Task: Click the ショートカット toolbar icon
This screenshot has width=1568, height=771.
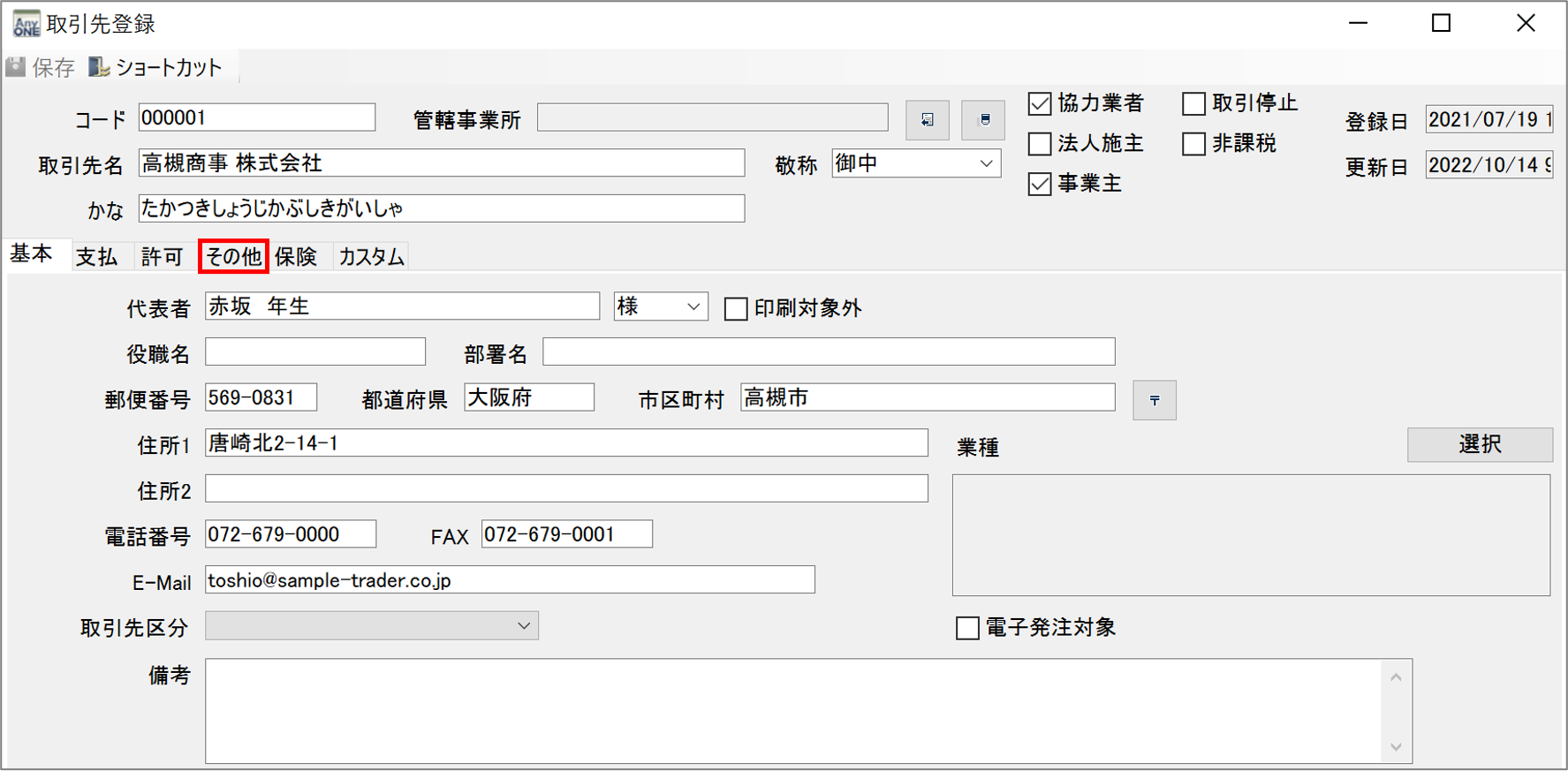Action: (x=99, y=67)
